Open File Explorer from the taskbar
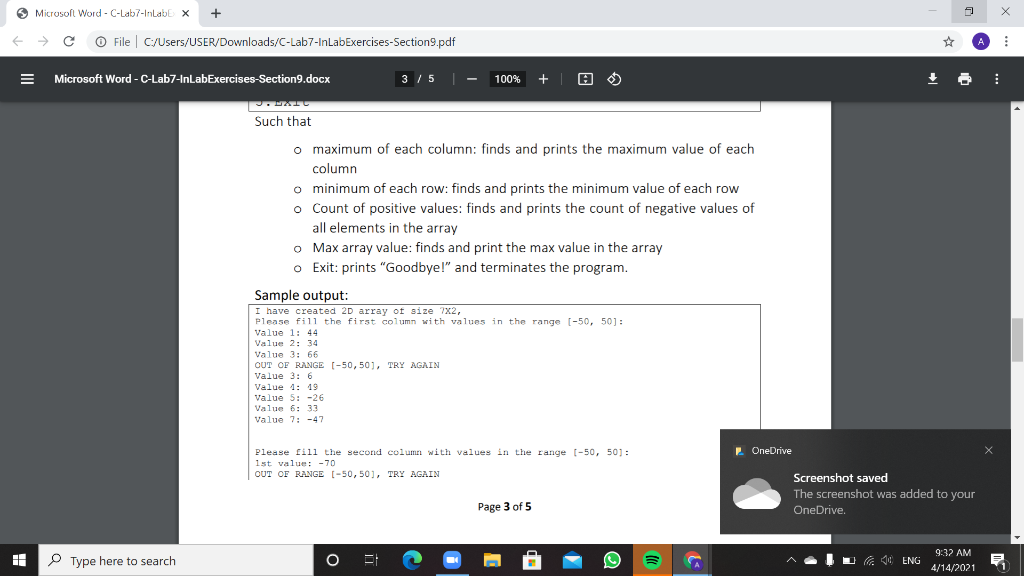Image resolution: width=1024 pixels, height=576 pixels. [492, 560]
